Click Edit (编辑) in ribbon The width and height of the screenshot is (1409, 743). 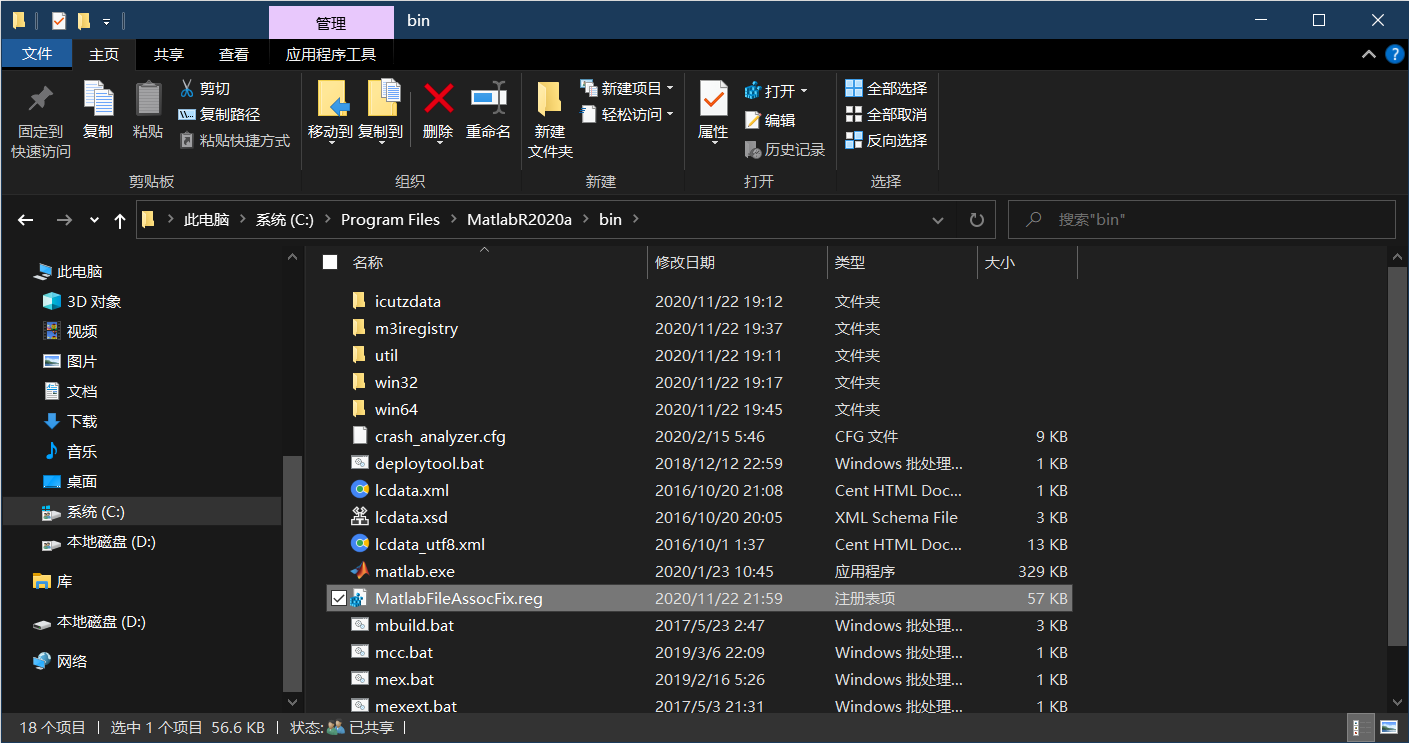point(770,120)
